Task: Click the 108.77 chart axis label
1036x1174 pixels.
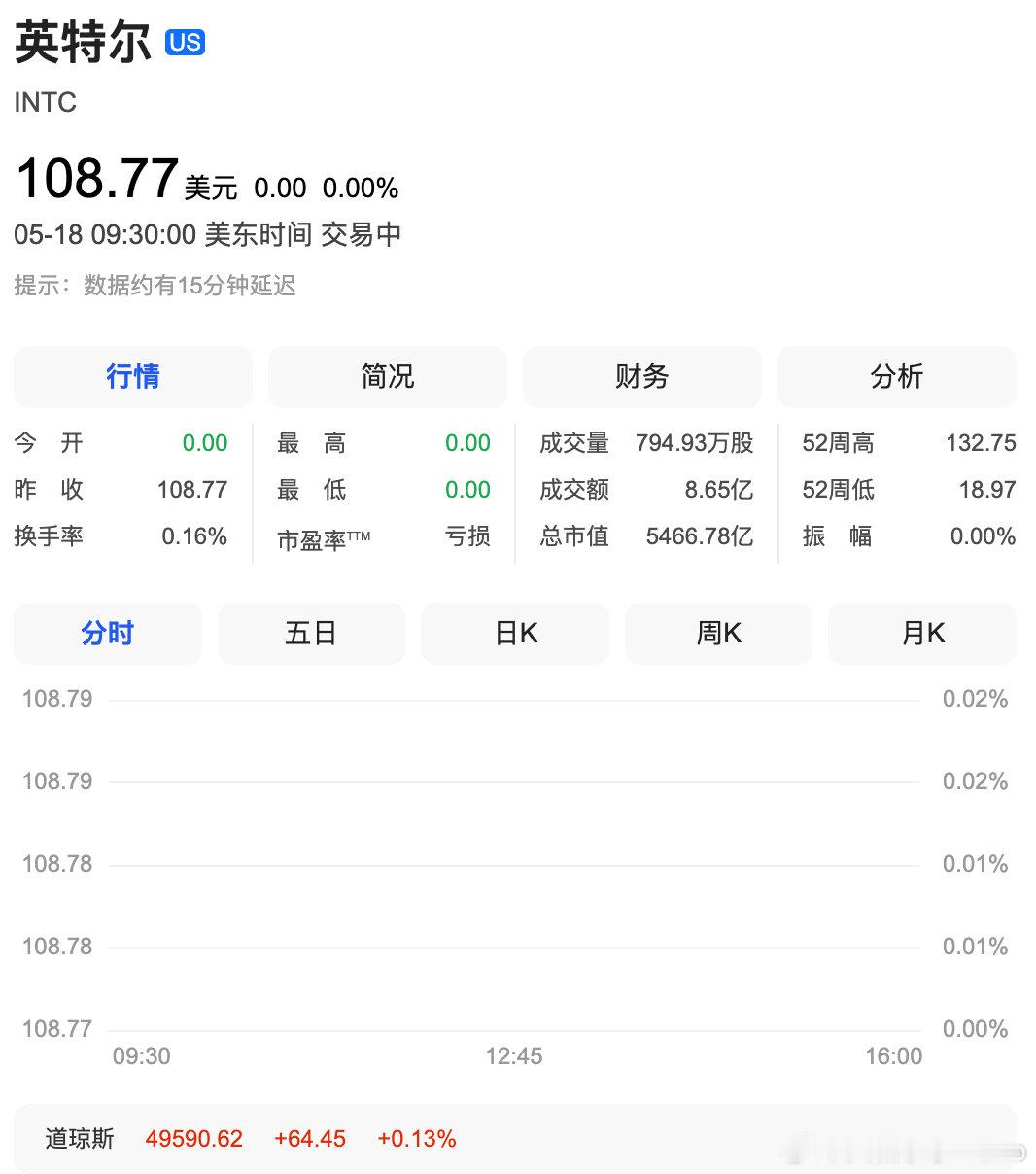Action: coord(57,1028)
